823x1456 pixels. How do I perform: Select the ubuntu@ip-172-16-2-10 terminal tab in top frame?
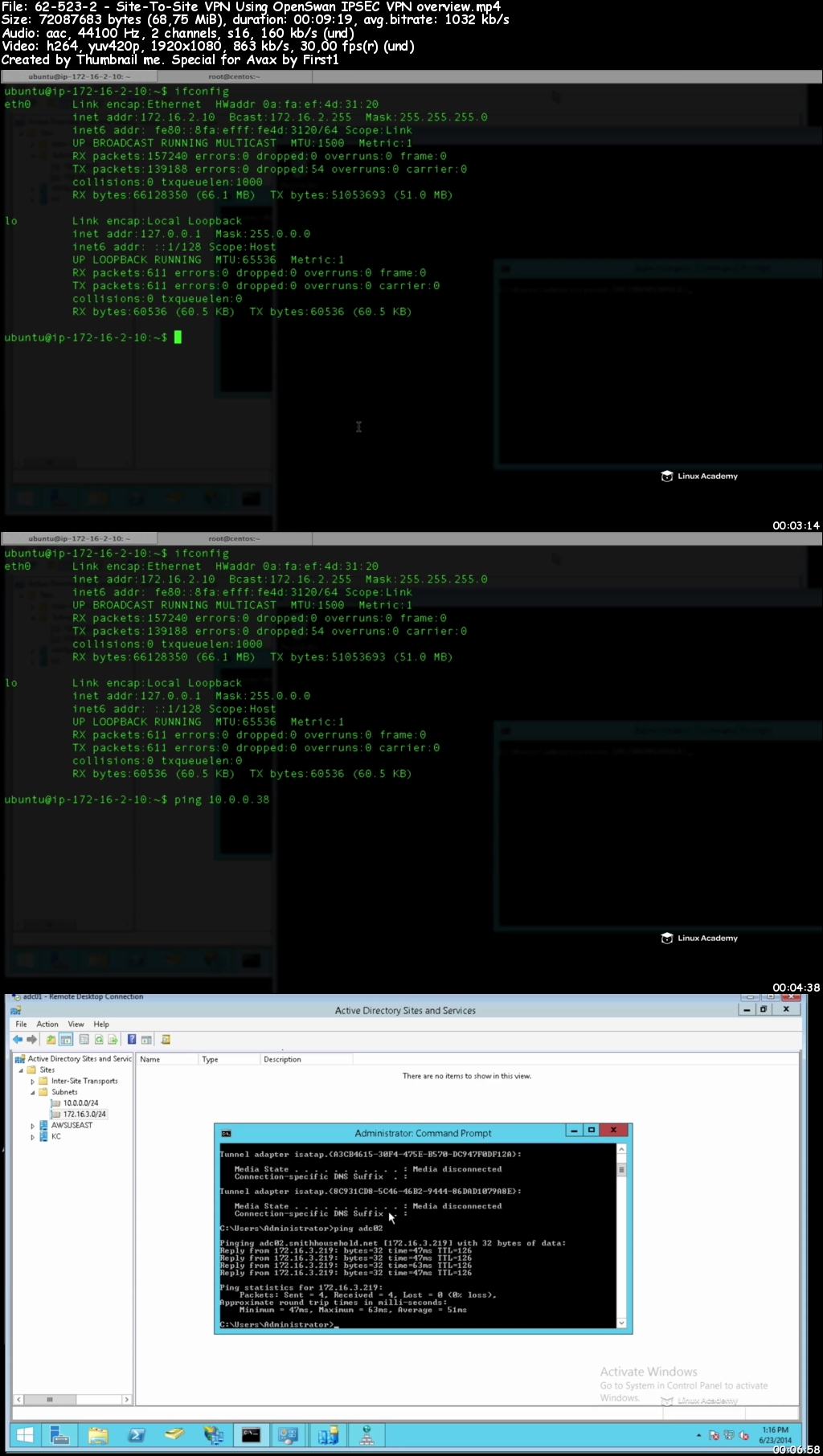point(79,77)
